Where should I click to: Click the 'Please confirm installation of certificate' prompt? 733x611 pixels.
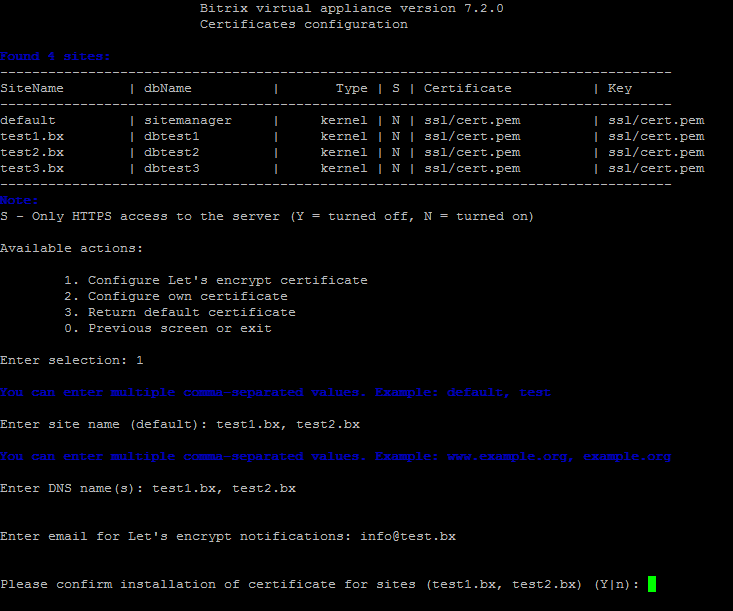320,584
